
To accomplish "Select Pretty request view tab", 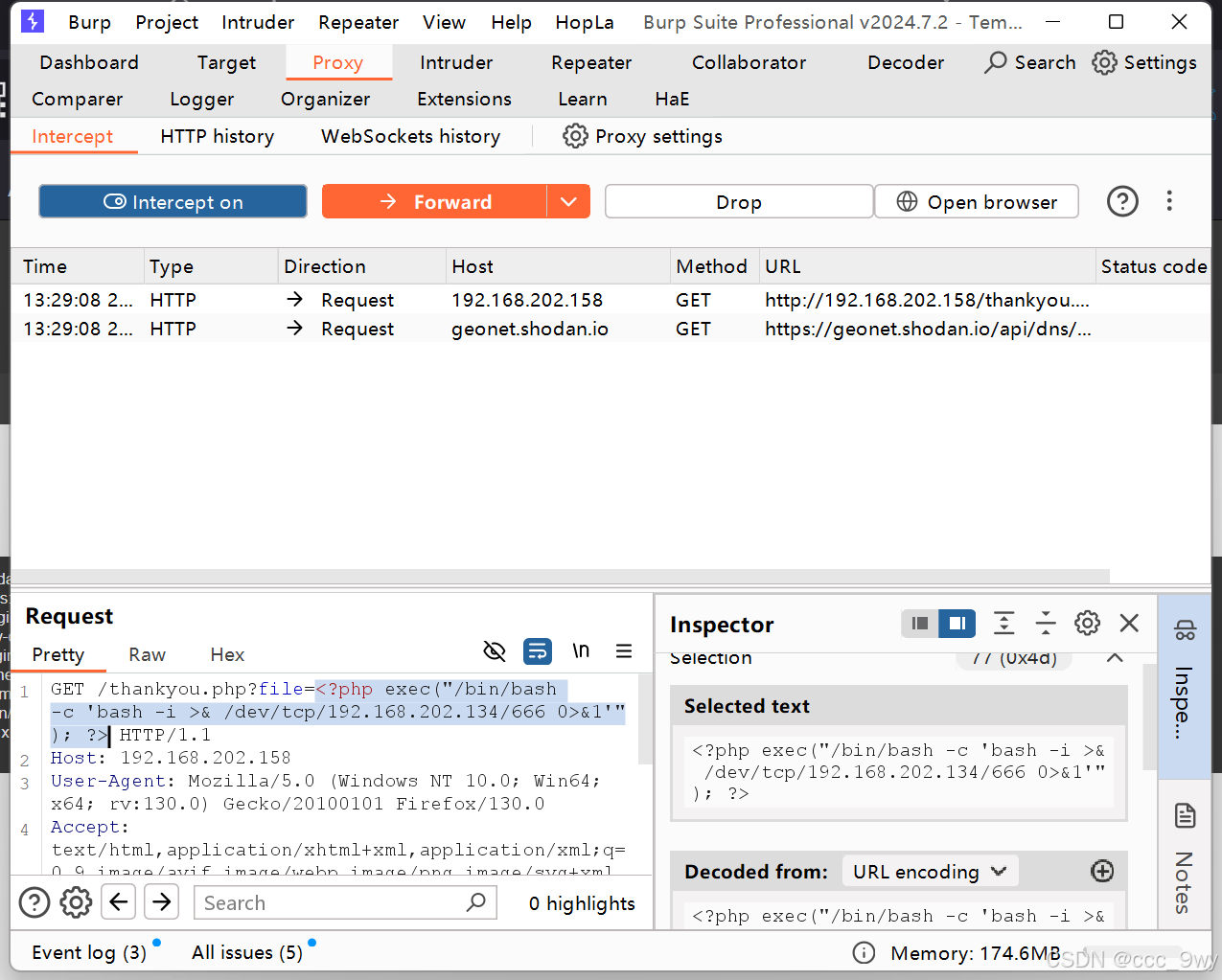I will [58, 654].
